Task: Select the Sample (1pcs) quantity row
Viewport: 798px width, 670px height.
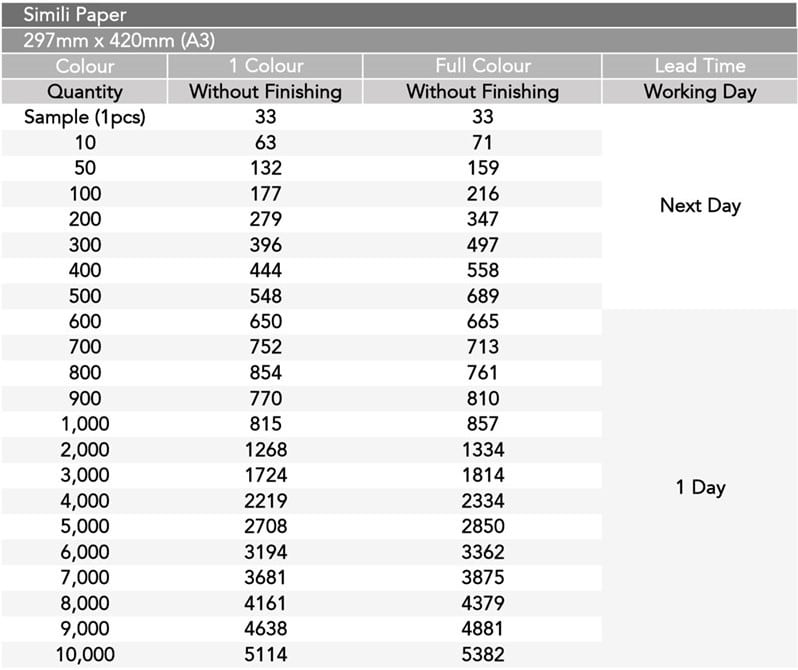Action: pyautogui.click(x=85, y=117)
